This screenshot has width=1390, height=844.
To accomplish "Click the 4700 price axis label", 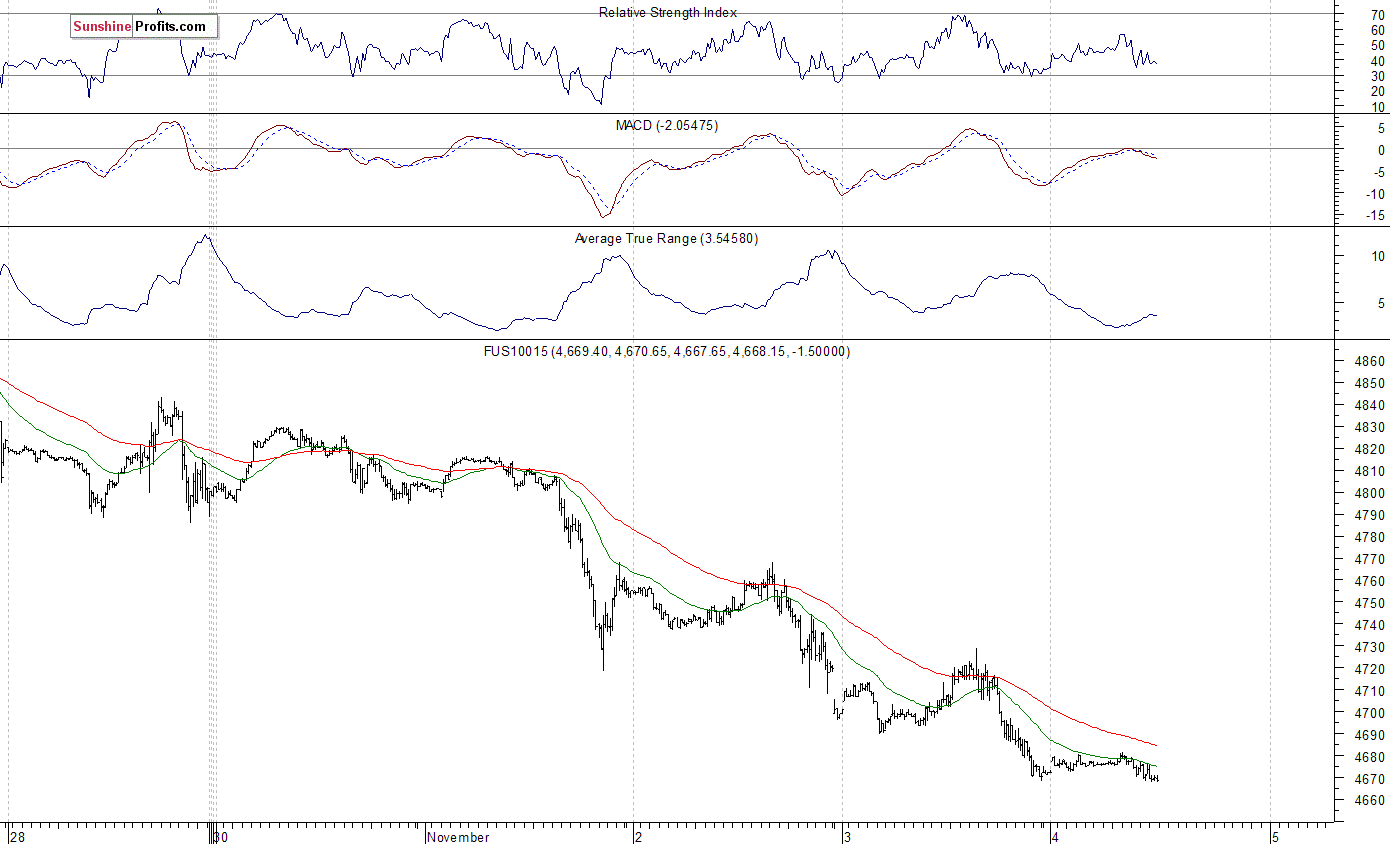I will pyautogui.click(x=1371, y=713).
